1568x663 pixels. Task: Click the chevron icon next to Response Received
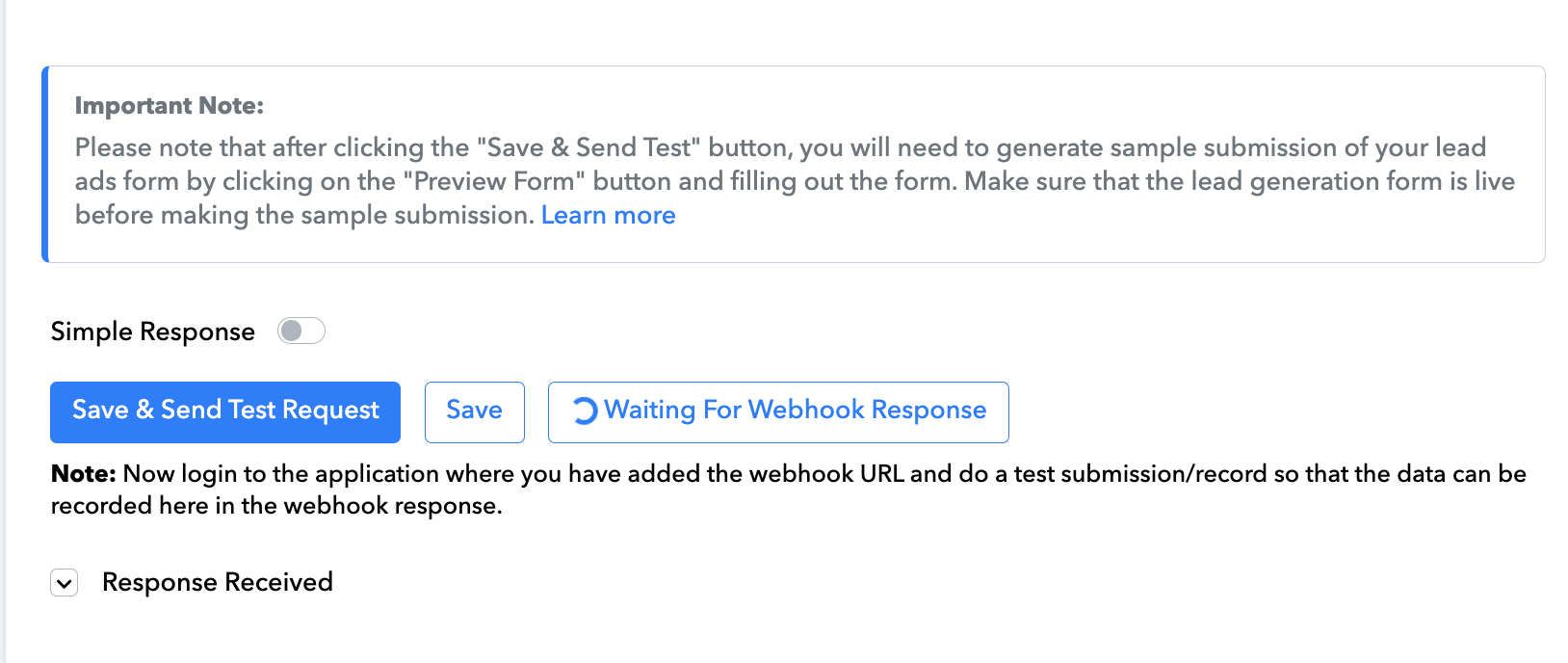[65, 583]
